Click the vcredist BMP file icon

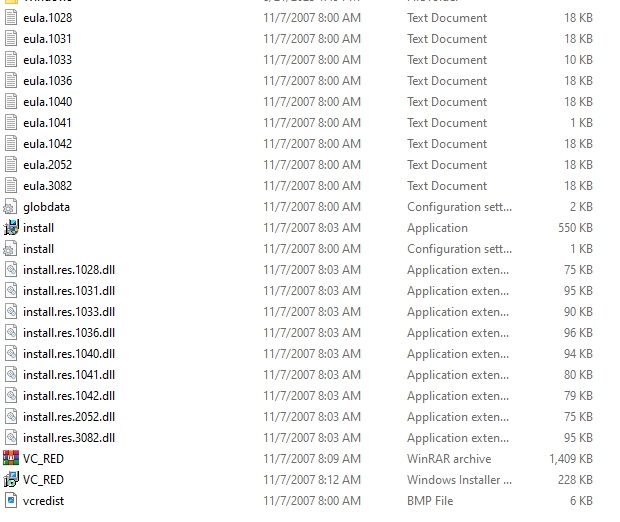click(x=11, y=501)
